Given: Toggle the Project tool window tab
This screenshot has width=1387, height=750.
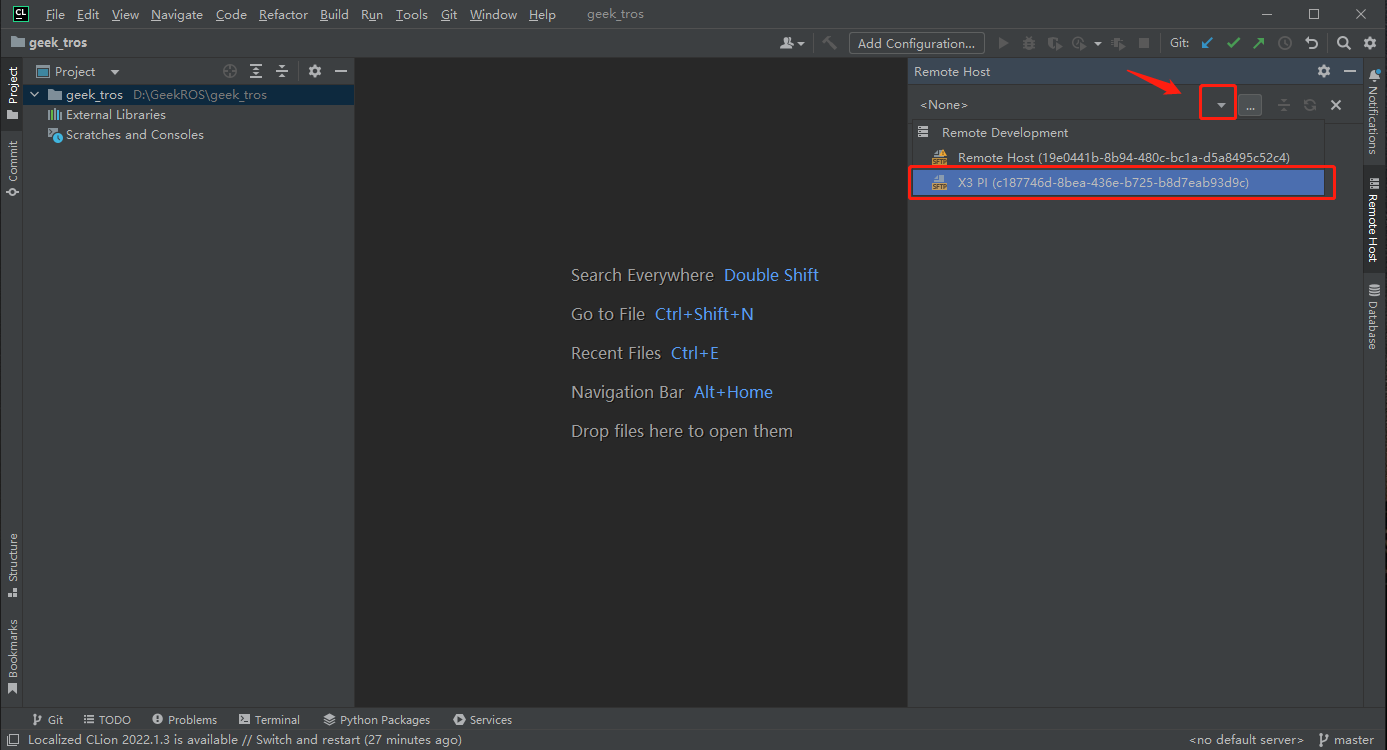Looking at the screenshot, I should (x=12, y=92).
